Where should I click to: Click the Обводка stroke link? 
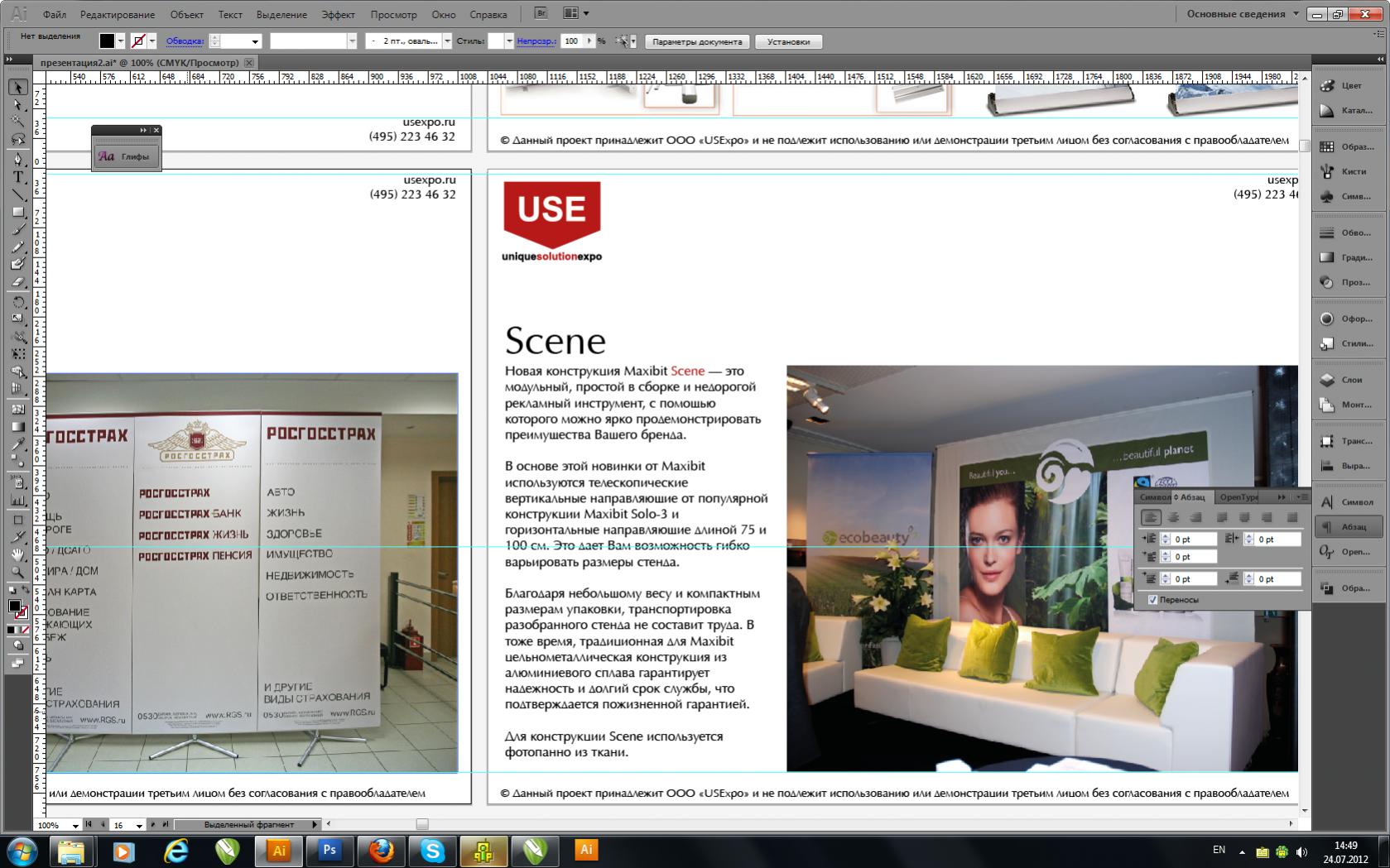click(x=185, y=41)
